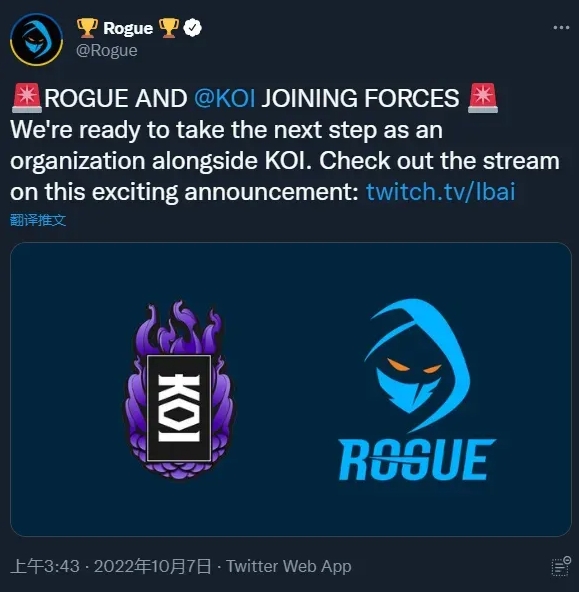Open the Rogue profile avatar
579x592 pixels.
point(37,40)
